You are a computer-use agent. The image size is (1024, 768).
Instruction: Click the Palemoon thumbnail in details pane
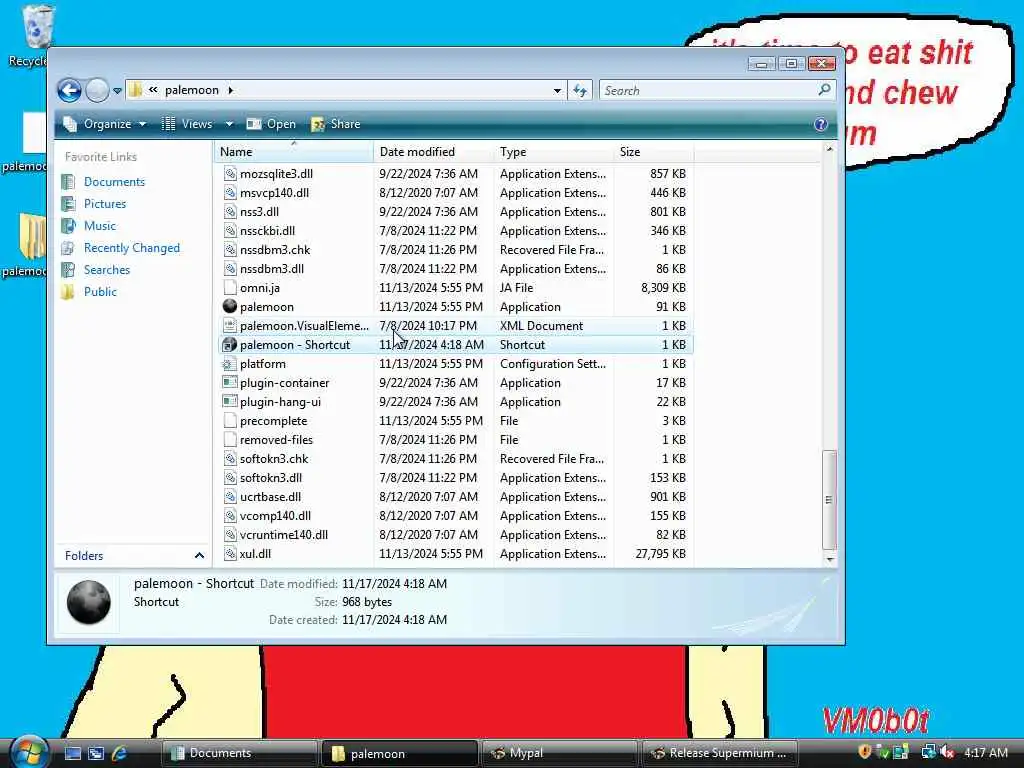pyautogui.click(x=89, y=602)
